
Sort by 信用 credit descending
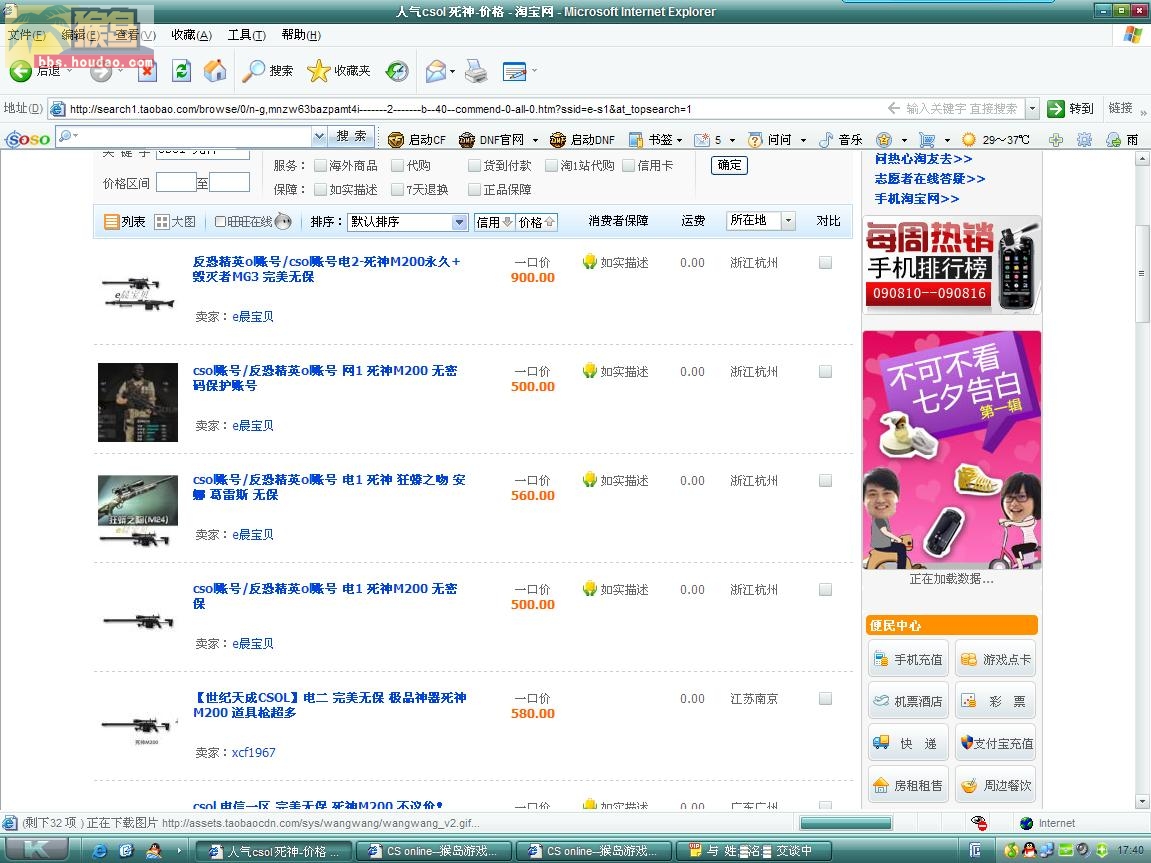point(494,222)
